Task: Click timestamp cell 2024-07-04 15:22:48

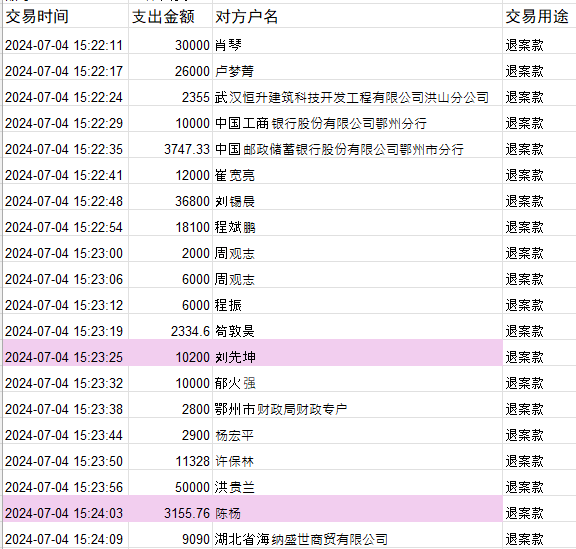Action: pyautogui.click(x=65, y=201)
